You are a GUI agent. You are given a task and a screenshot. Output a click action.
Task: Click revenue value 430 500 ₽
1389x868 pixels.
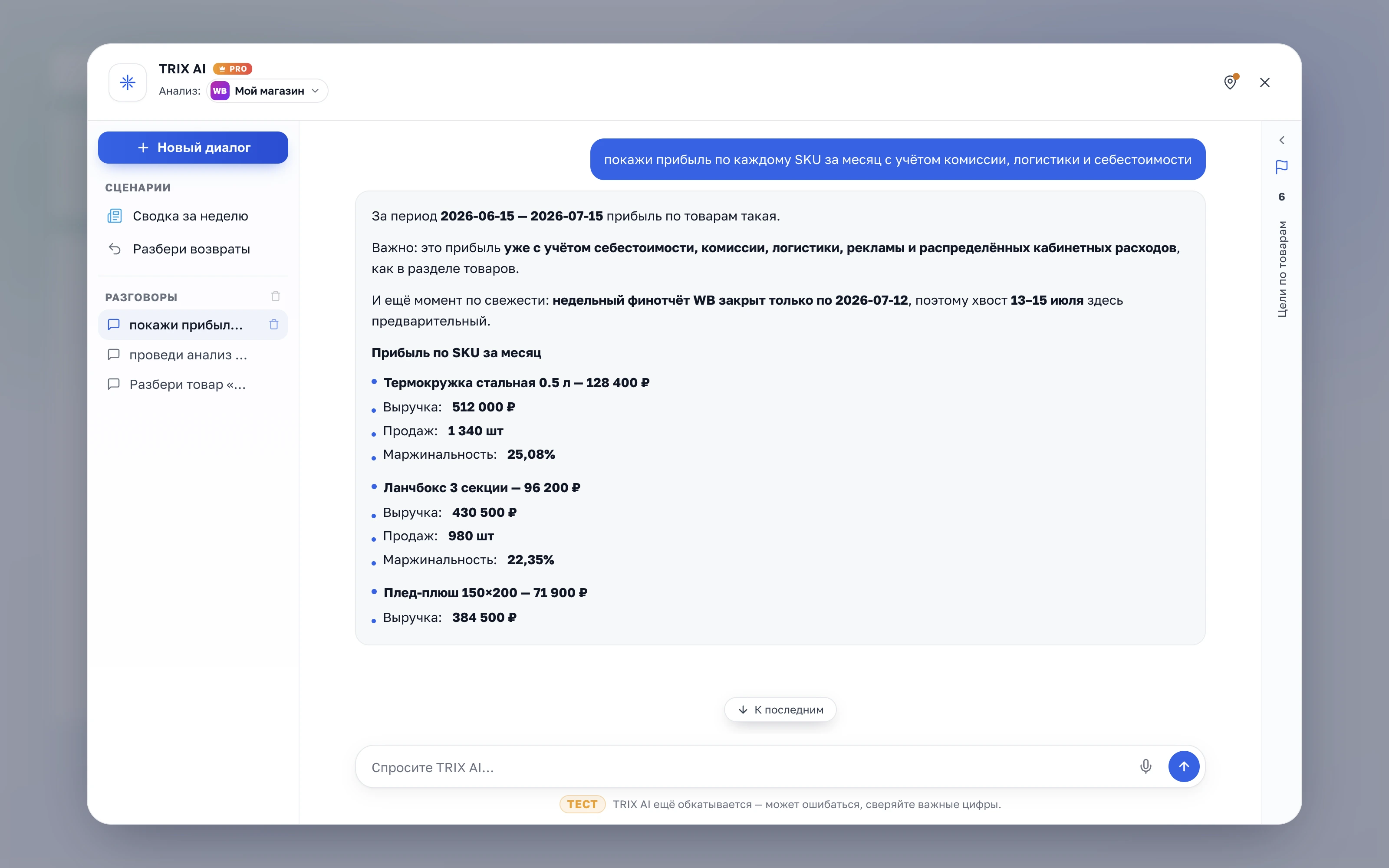click(484, 512)
